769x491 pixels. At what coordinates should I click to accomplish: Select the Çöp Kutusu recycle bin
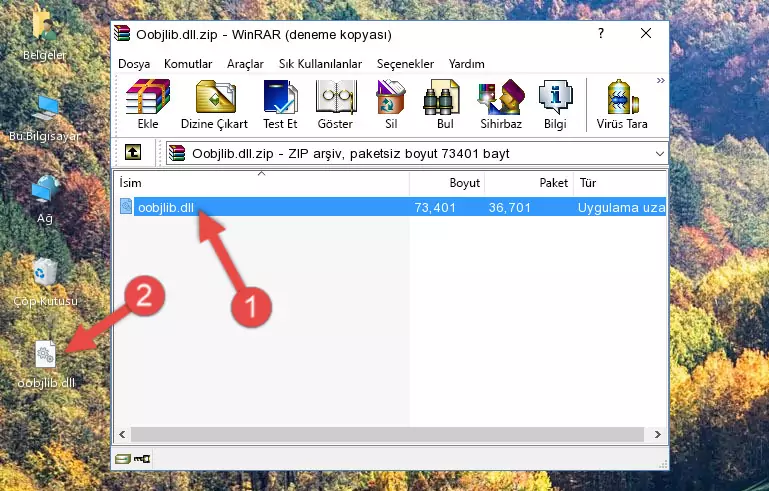pos(45,282)
